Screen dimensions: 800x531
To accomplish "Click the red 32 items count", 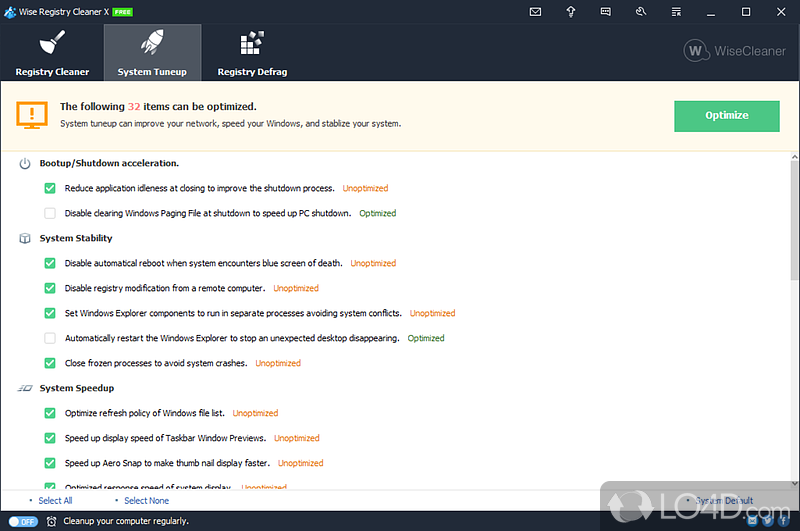I will (x=134, y=107).
